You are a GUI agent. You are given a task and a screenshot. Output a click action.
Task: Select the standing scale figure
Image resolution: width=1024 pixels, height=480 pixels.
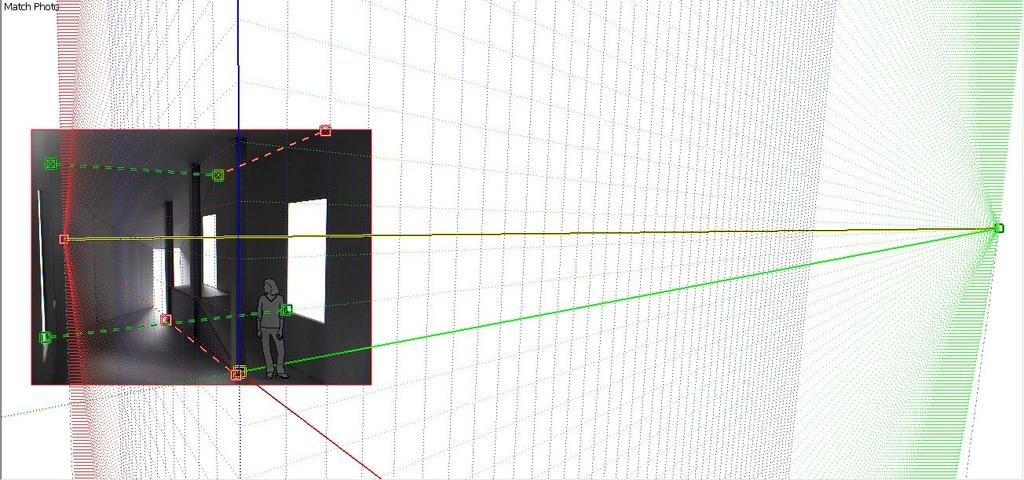[272, 329]
